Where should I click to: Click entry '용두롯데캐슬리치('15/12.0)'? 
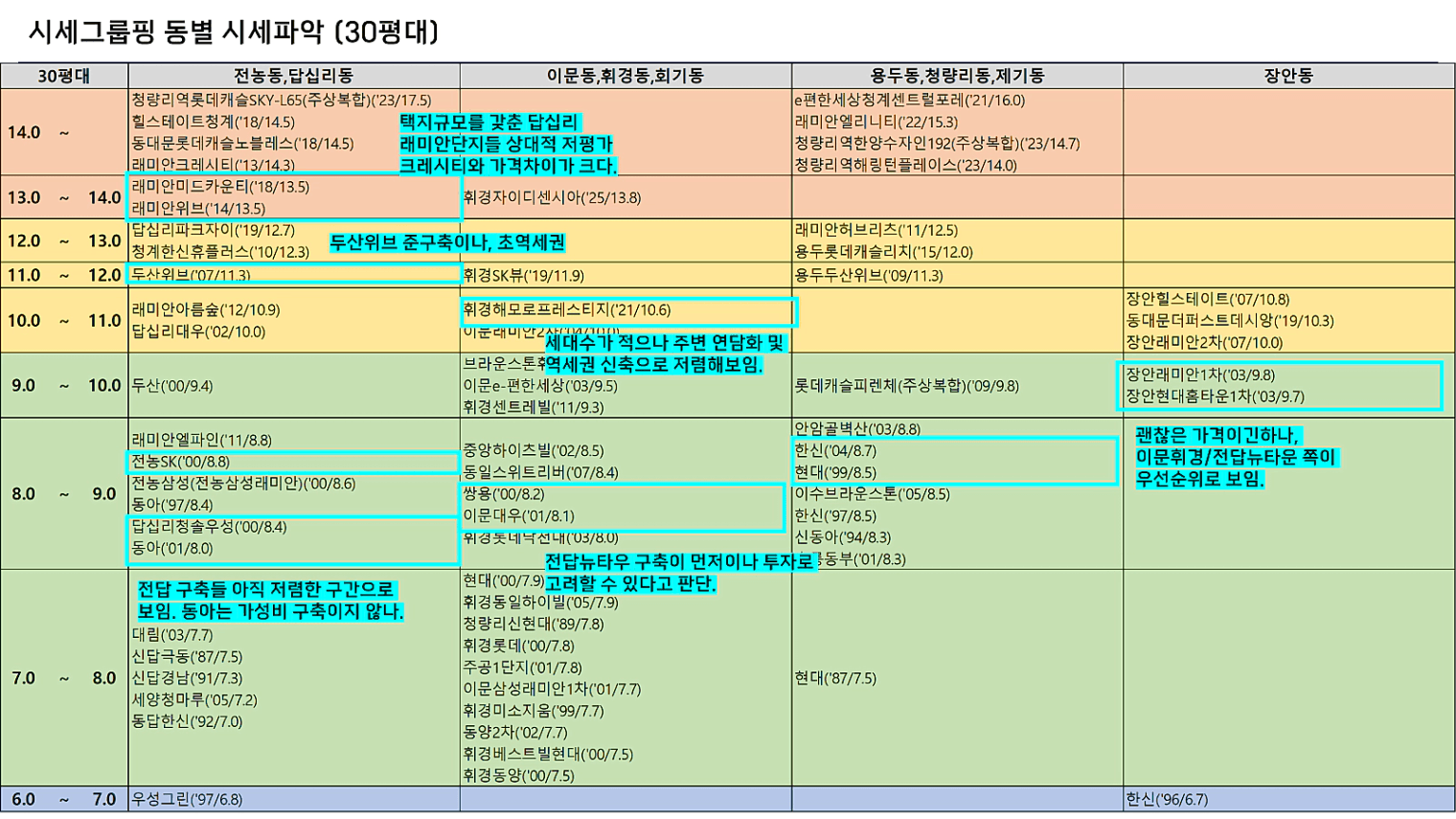[x=883, y=252]
